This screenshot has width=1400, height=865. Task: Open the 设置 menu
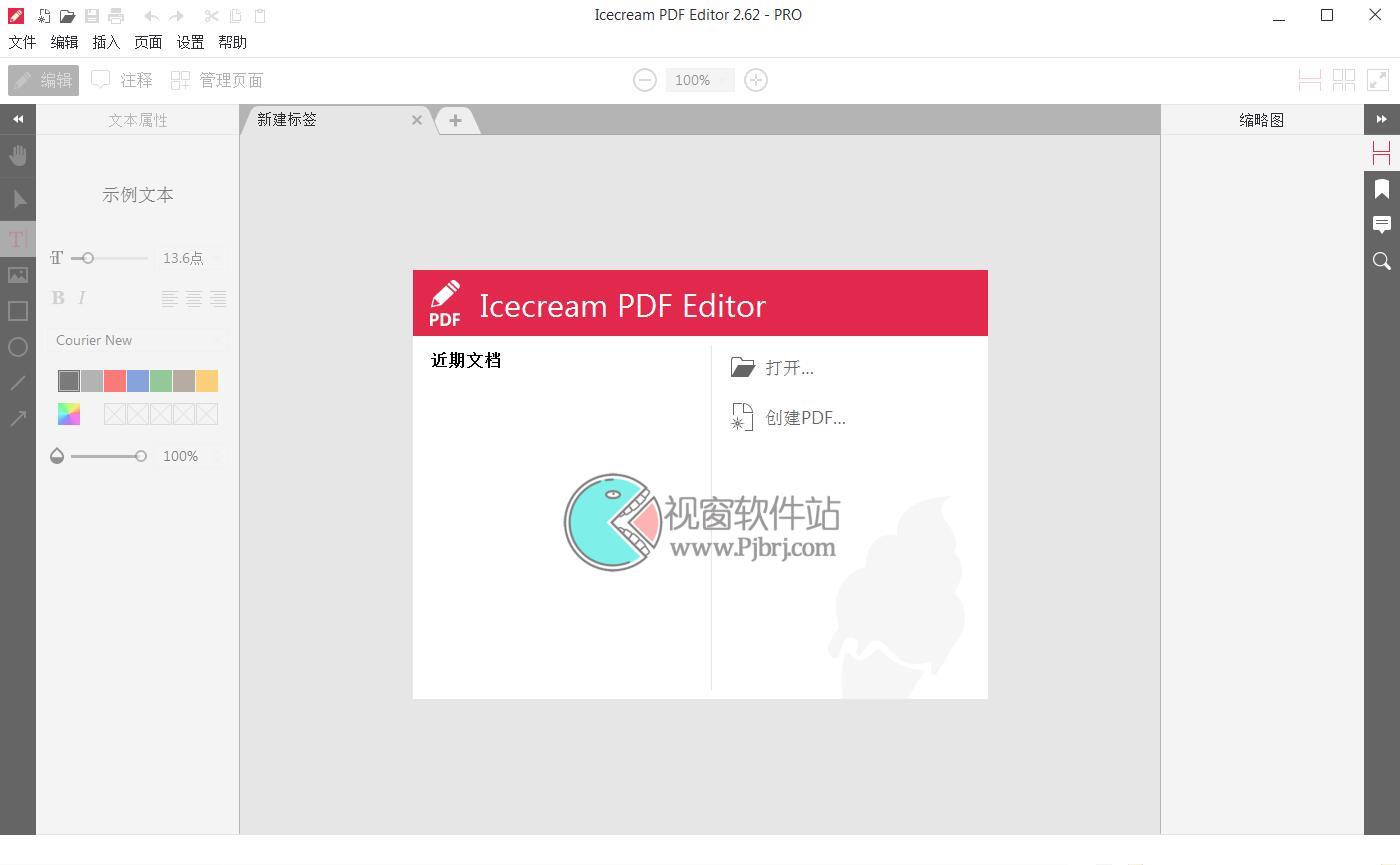(190, 42)
